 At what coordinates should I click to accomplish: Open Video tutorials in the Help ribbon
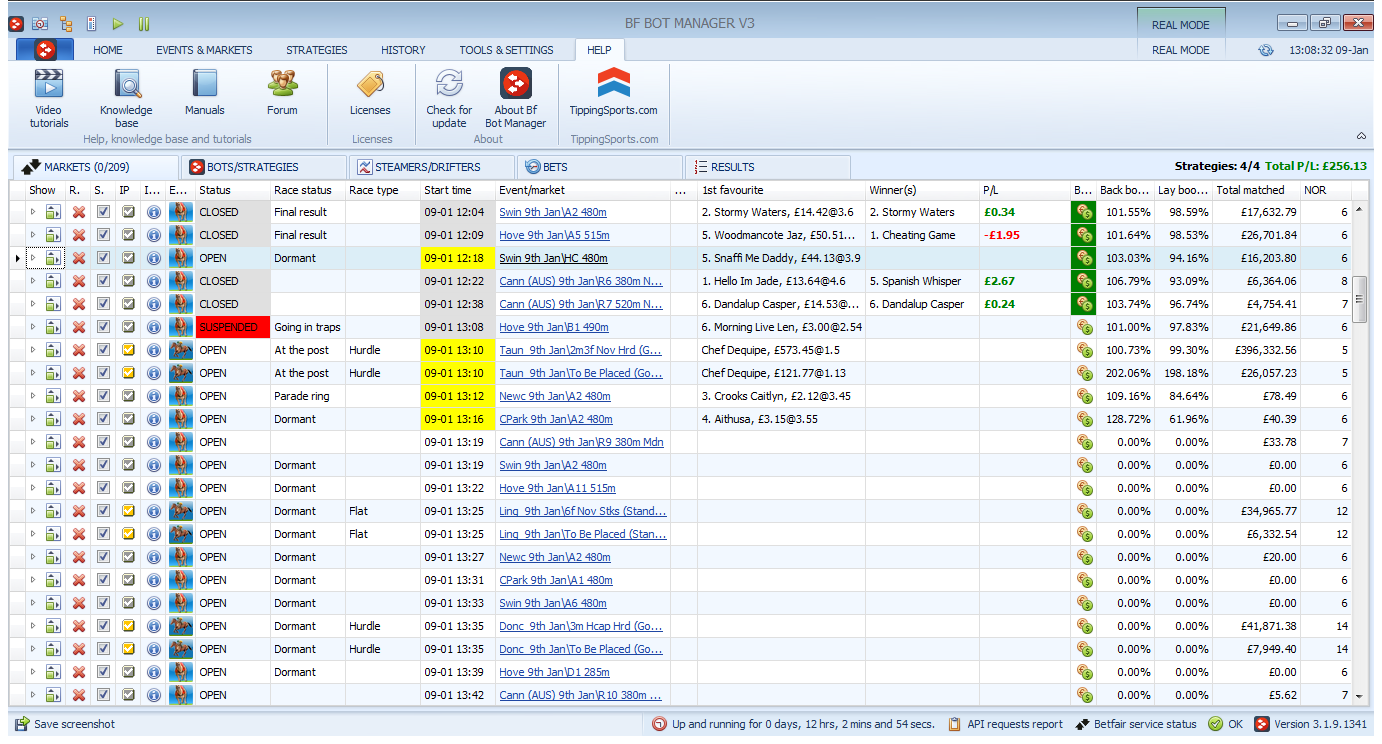[x=48, y=98]
